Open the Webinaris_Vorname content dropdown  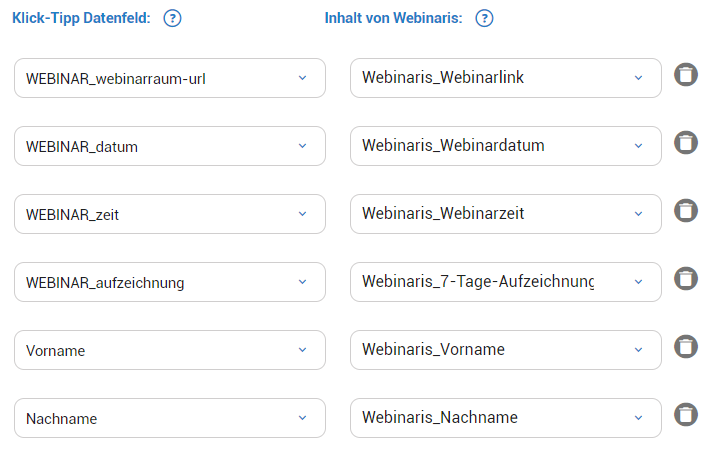(x=506, y=350)
